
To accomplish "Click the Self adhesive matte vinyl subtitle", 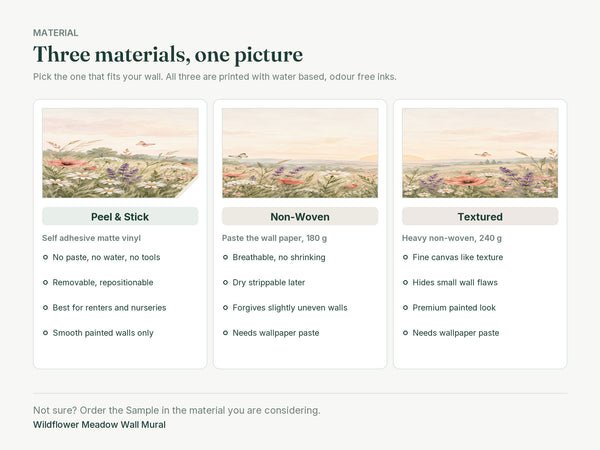I will click(x=91, y=238).
